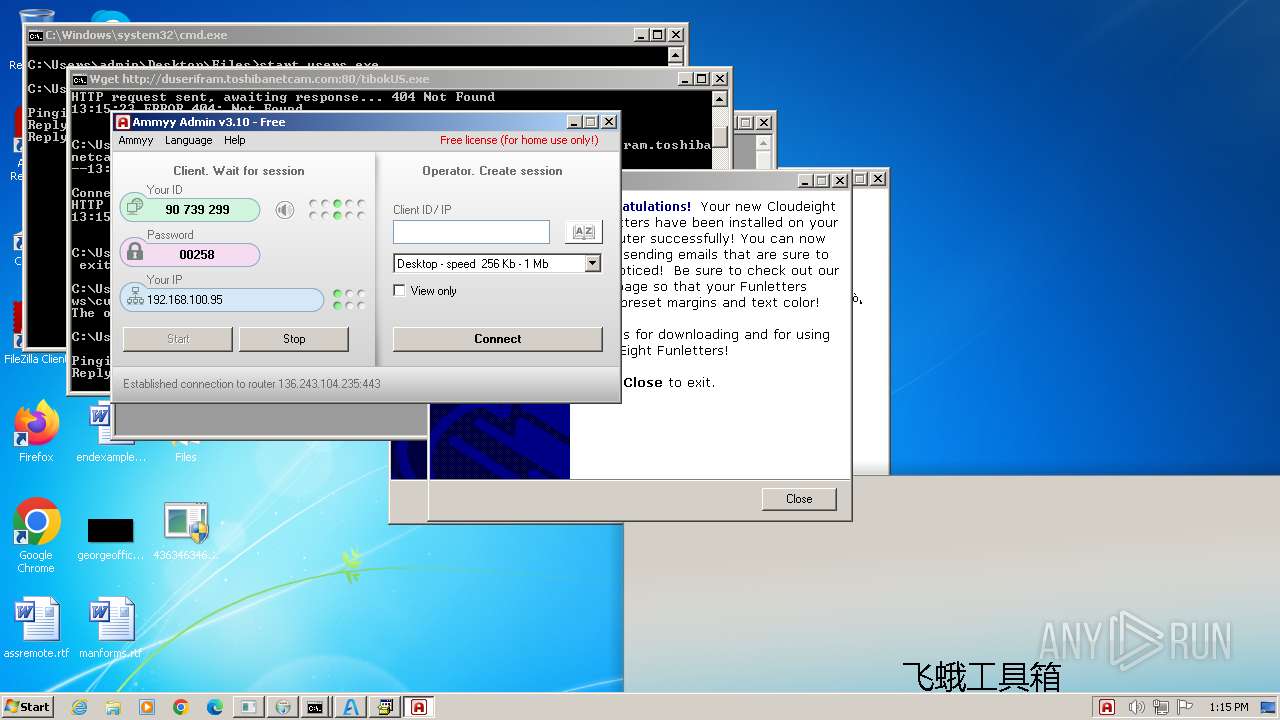Open the Ammyy menu
1280x720 pixels.
pyautogui.click(x=136, y=140)
